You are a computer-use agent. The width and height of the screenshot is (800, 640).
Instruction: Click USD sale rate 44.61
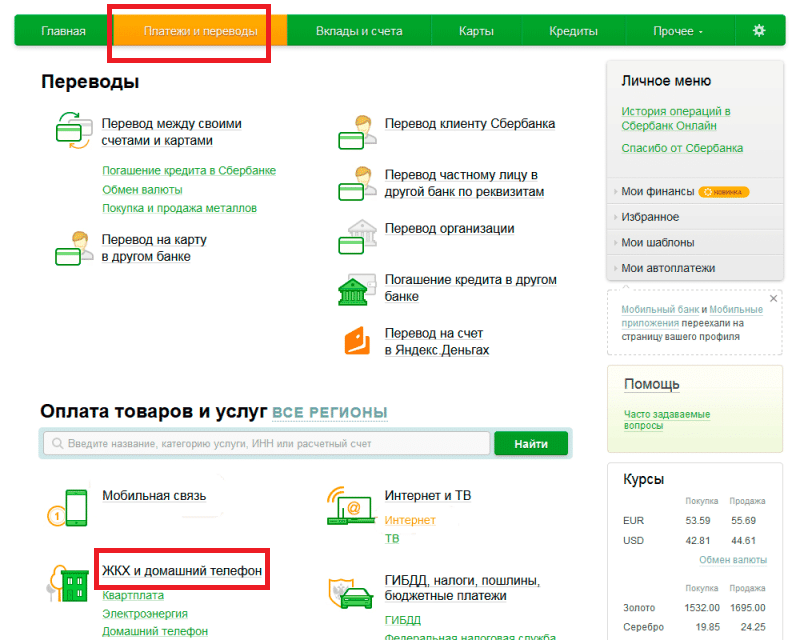coord(743,540)
